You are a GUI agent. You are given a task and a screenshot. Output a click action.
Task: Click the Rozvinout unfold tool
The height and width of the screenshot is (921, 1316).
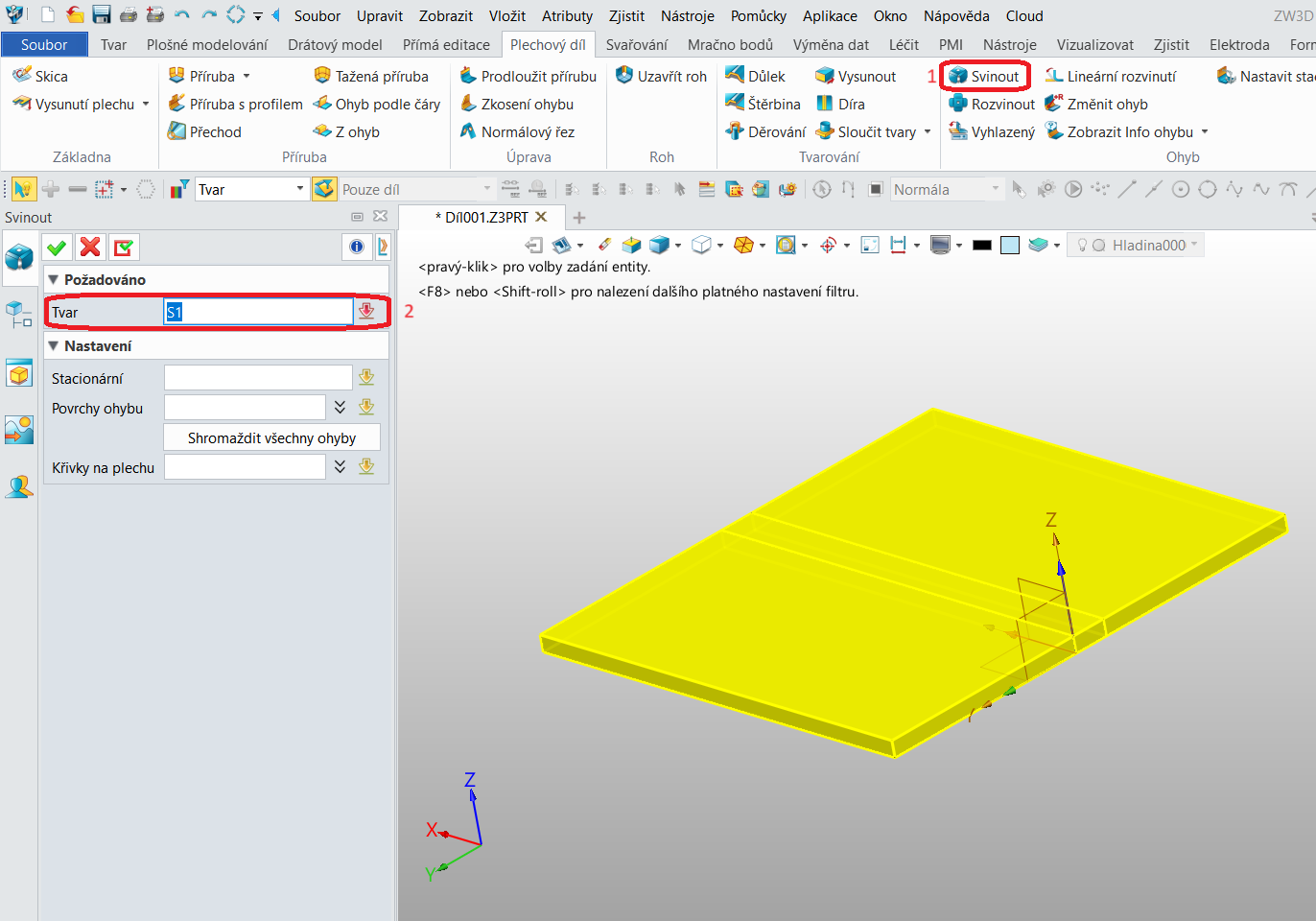click(x=992, y=104)
